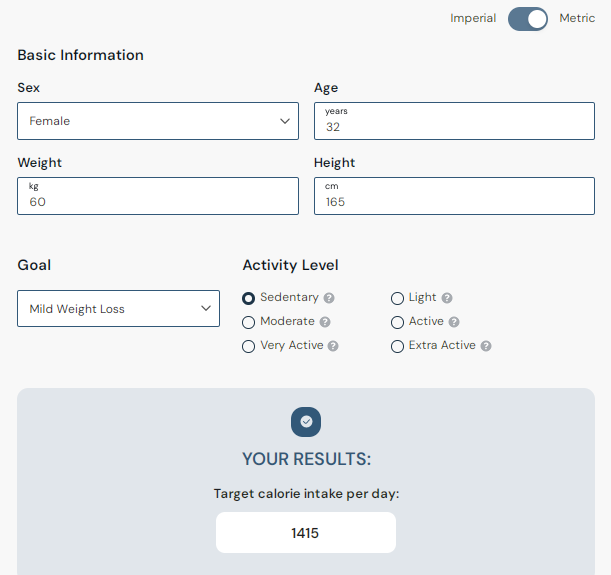
Task: Select the Very Active radio button
Action: point(248,346)
